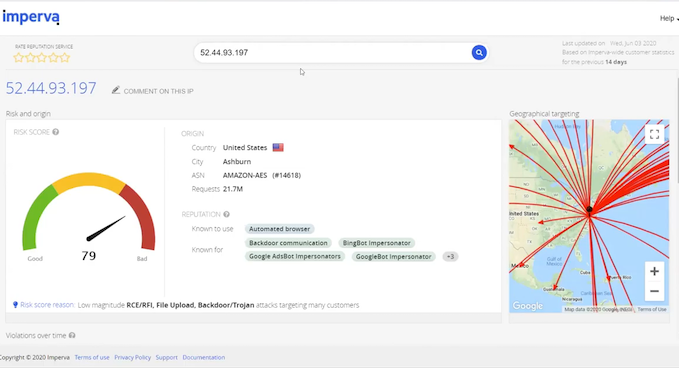Click the lightbulb risk score reason icon

click(16, 305)
